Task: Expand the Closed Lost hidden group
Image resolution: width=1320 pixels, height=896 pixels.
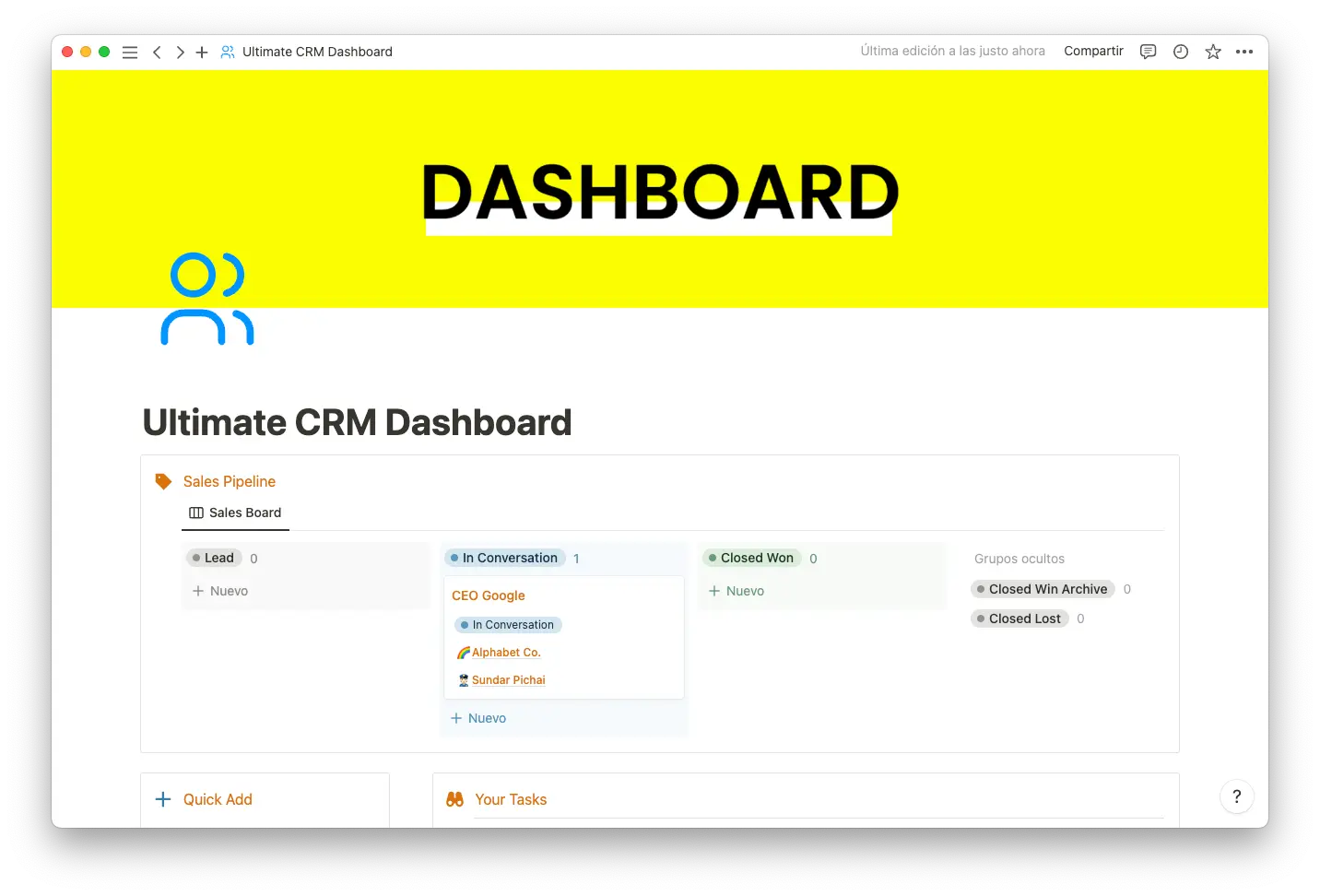Action: coord(1024,619)
